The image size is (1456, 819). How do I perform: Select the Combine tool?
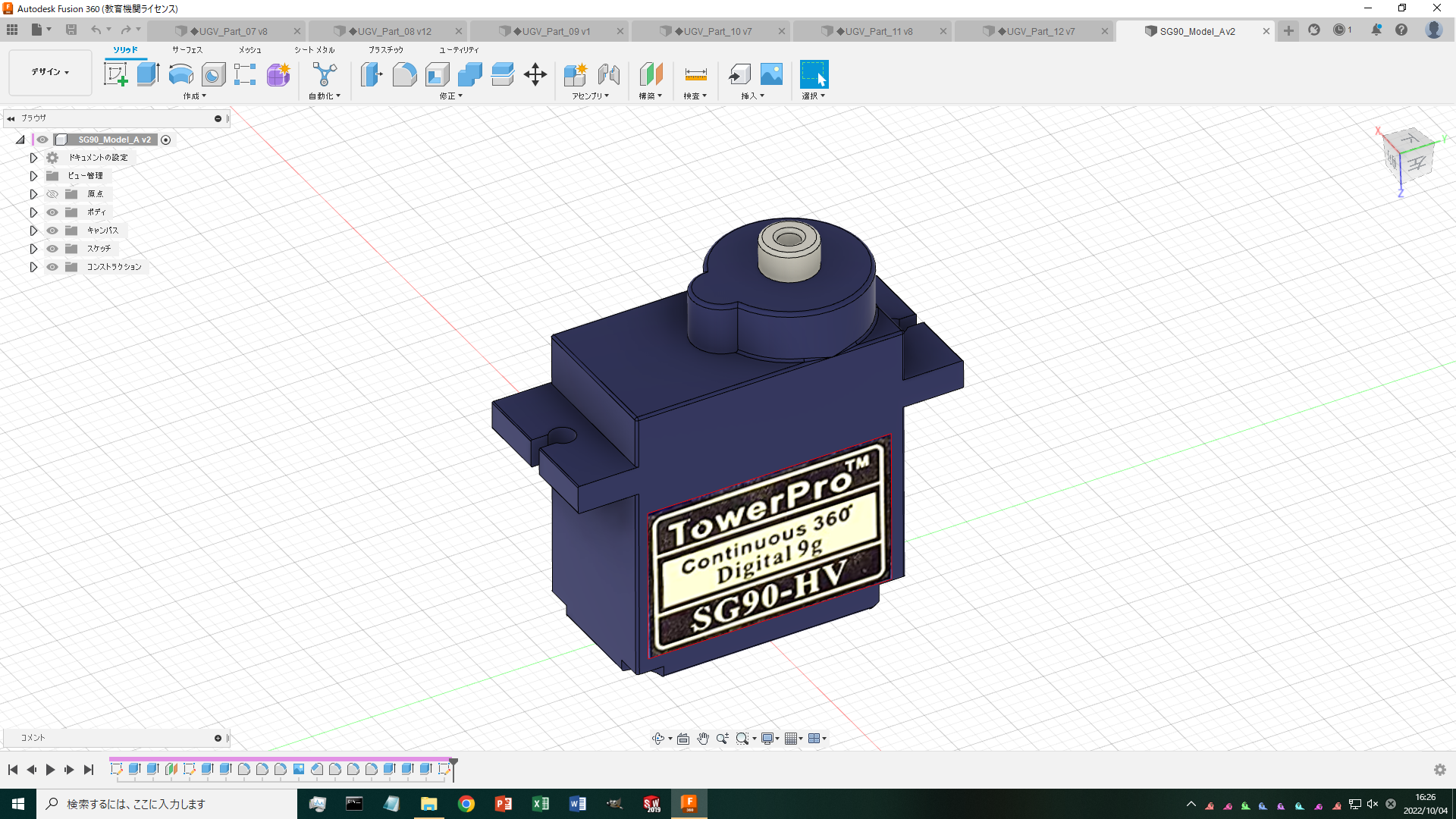pos(470,74)
